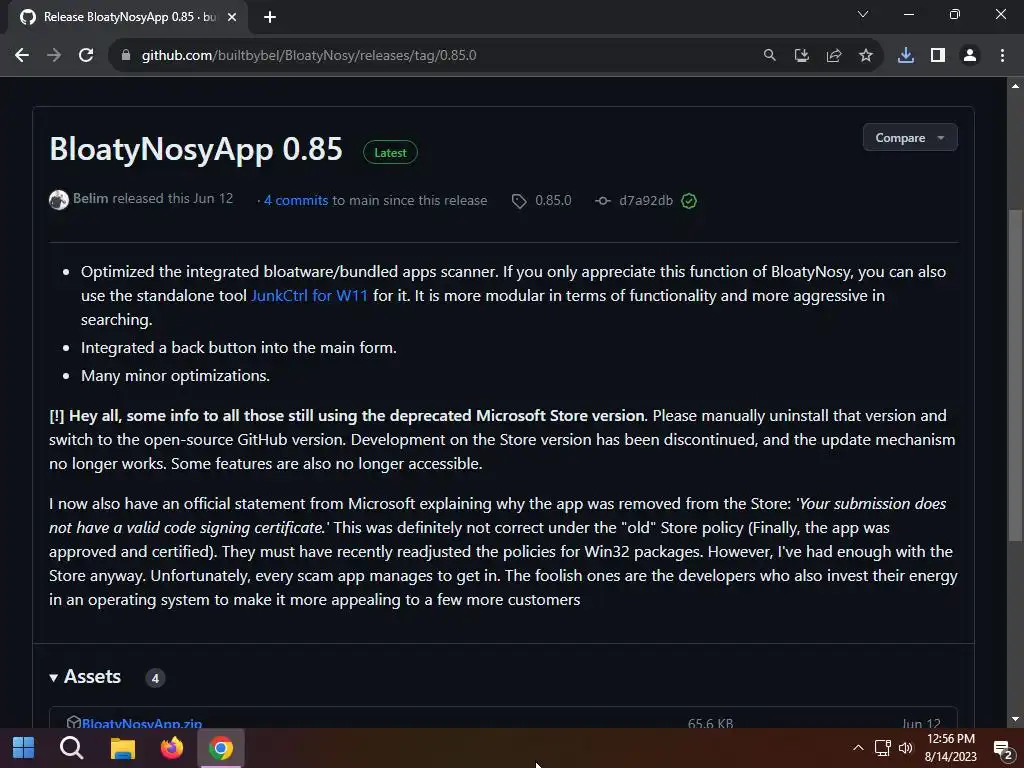Screen dimensions: 1024x768
Task: Open the Belim author profile link
Action: pyautogui.click(x=90, y=199)
